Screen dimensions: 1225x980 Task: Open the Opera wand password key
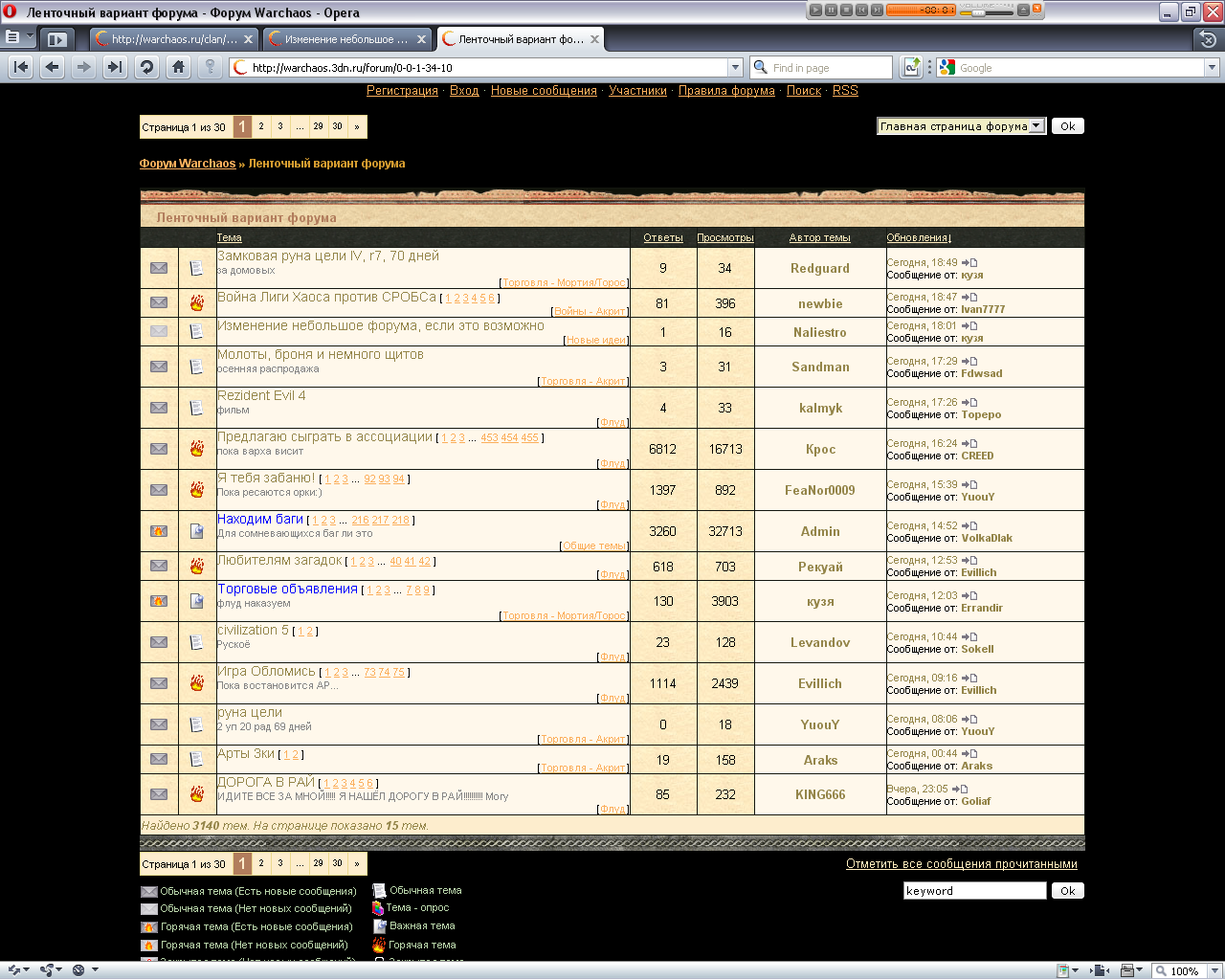coord(210,67)
